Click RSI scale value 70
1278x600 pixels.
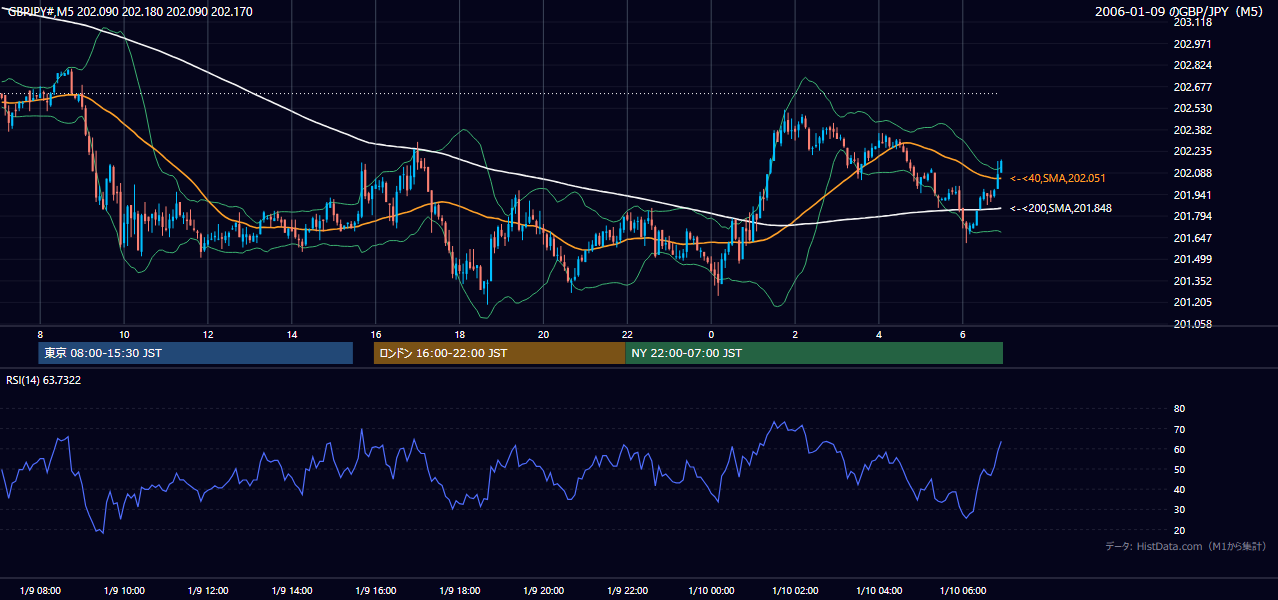pyautogui.click(x=1179, y=429)
